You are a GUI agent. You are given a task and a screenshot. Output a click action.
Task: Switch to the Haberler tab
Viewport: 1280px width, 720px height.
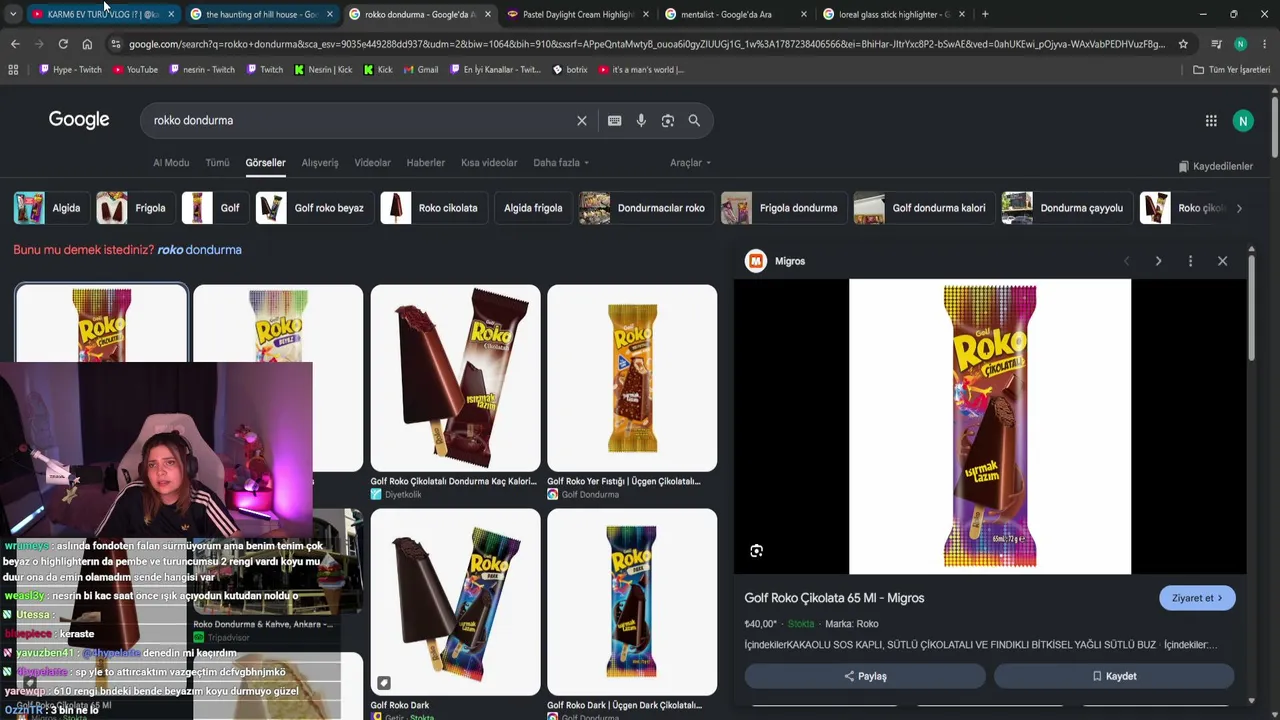[x=426, y=163]
